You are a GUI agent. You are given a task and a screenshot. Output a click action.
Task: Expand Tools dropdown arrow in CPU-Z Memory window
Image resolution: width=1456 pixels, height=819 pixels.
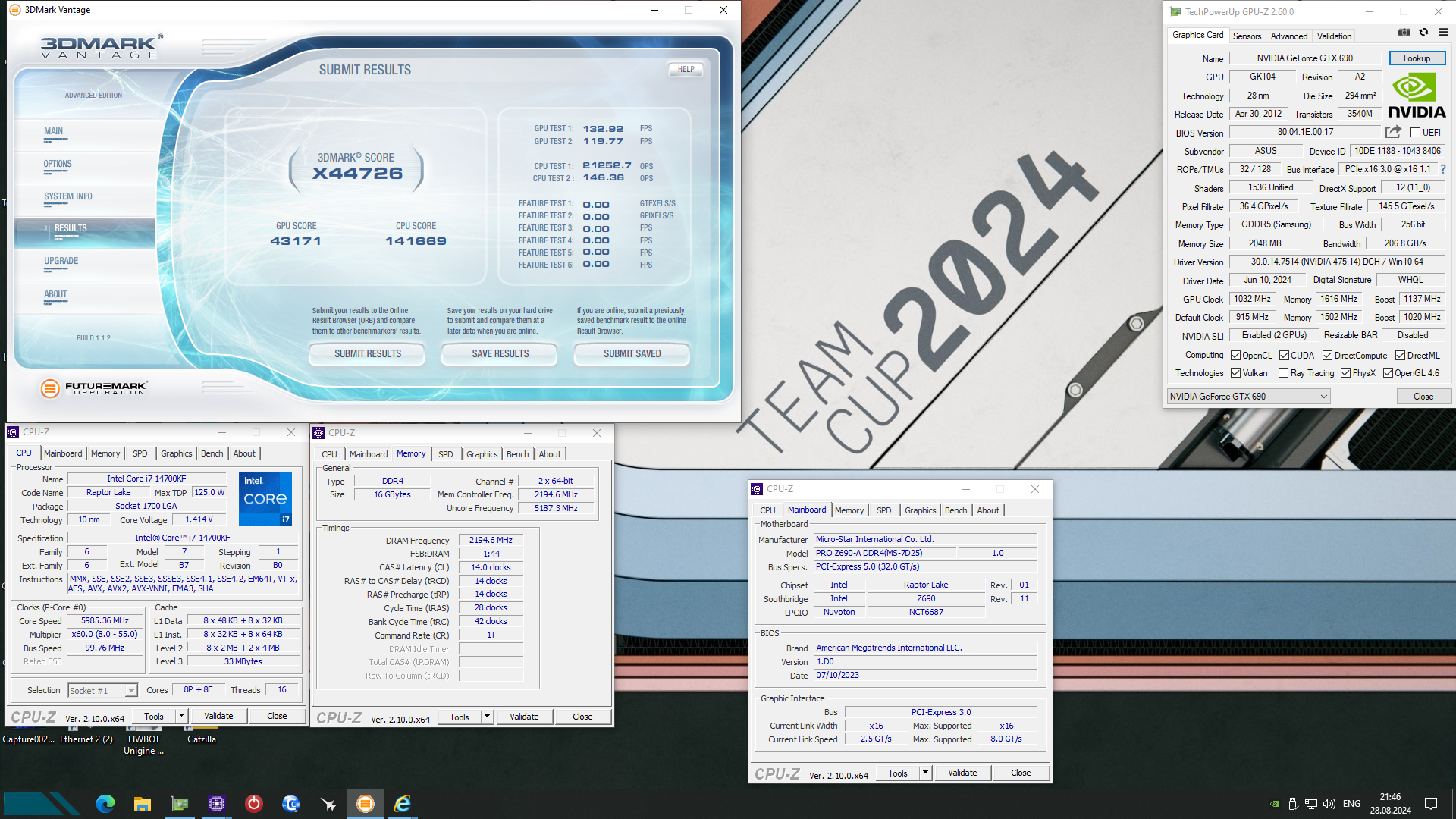click(487, 717)
